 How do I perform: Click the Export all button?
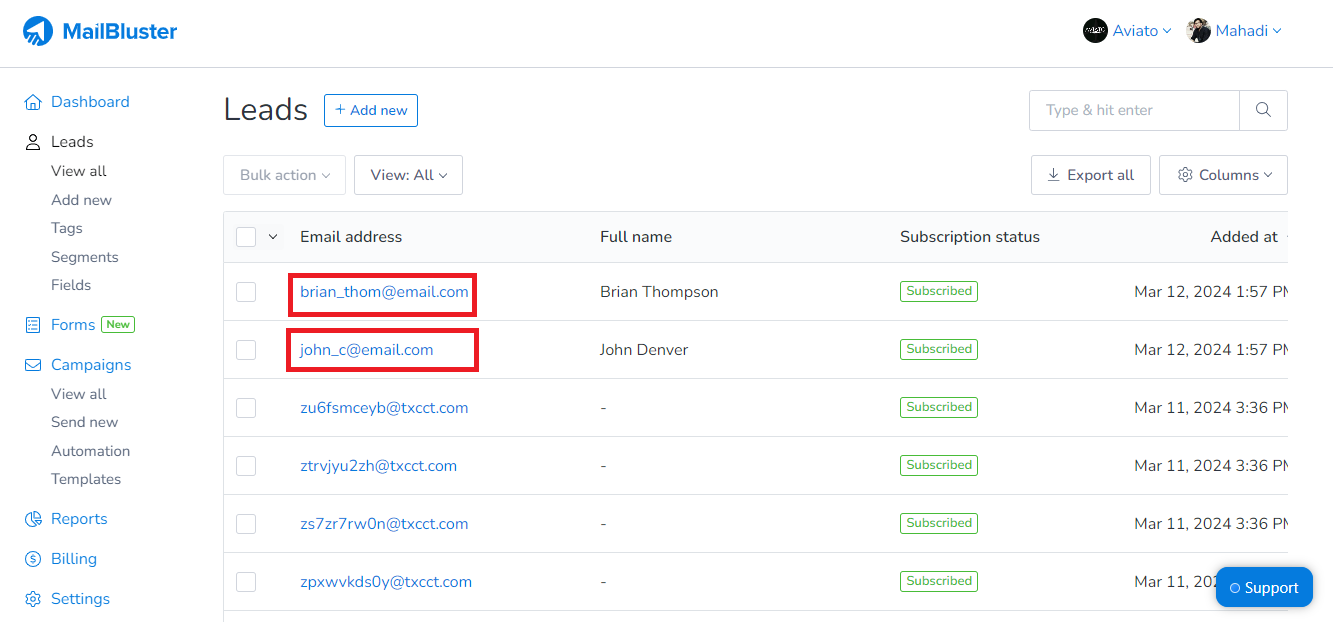point(1090,175)
